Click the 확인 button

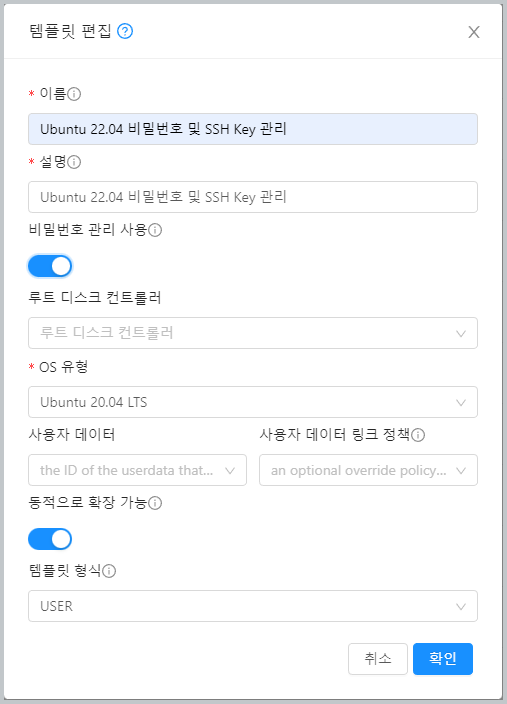[443, 659]
